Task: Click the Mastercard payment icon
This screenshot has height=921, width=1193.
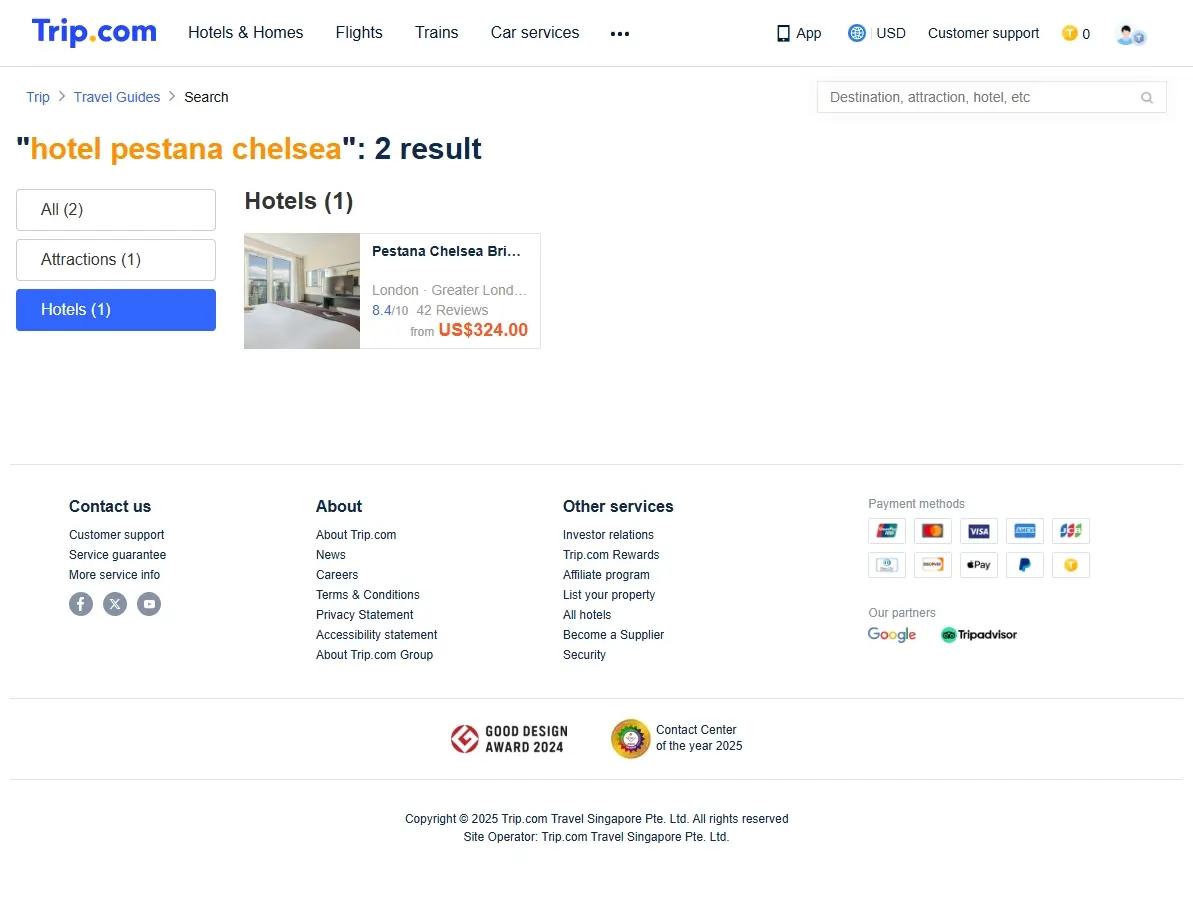Action: pyautogui.click(x=932, y=531)
